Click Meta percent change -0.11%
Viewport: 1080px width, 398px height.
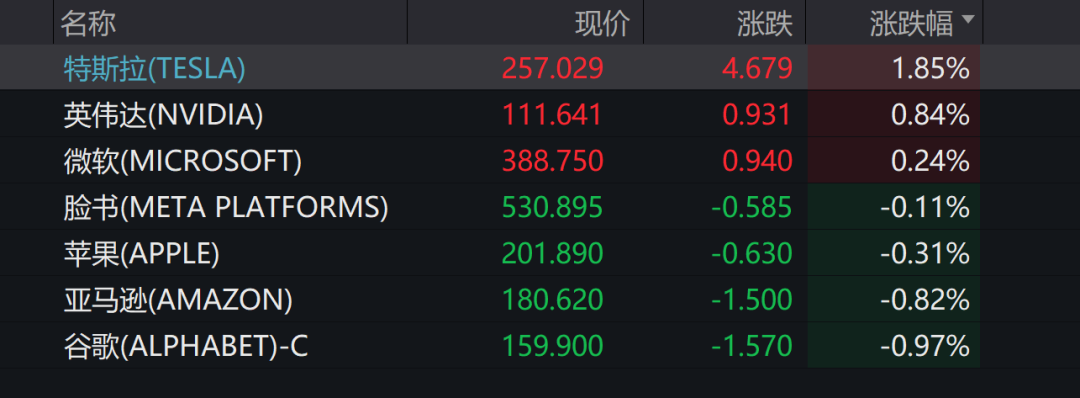tap(925, 207)
